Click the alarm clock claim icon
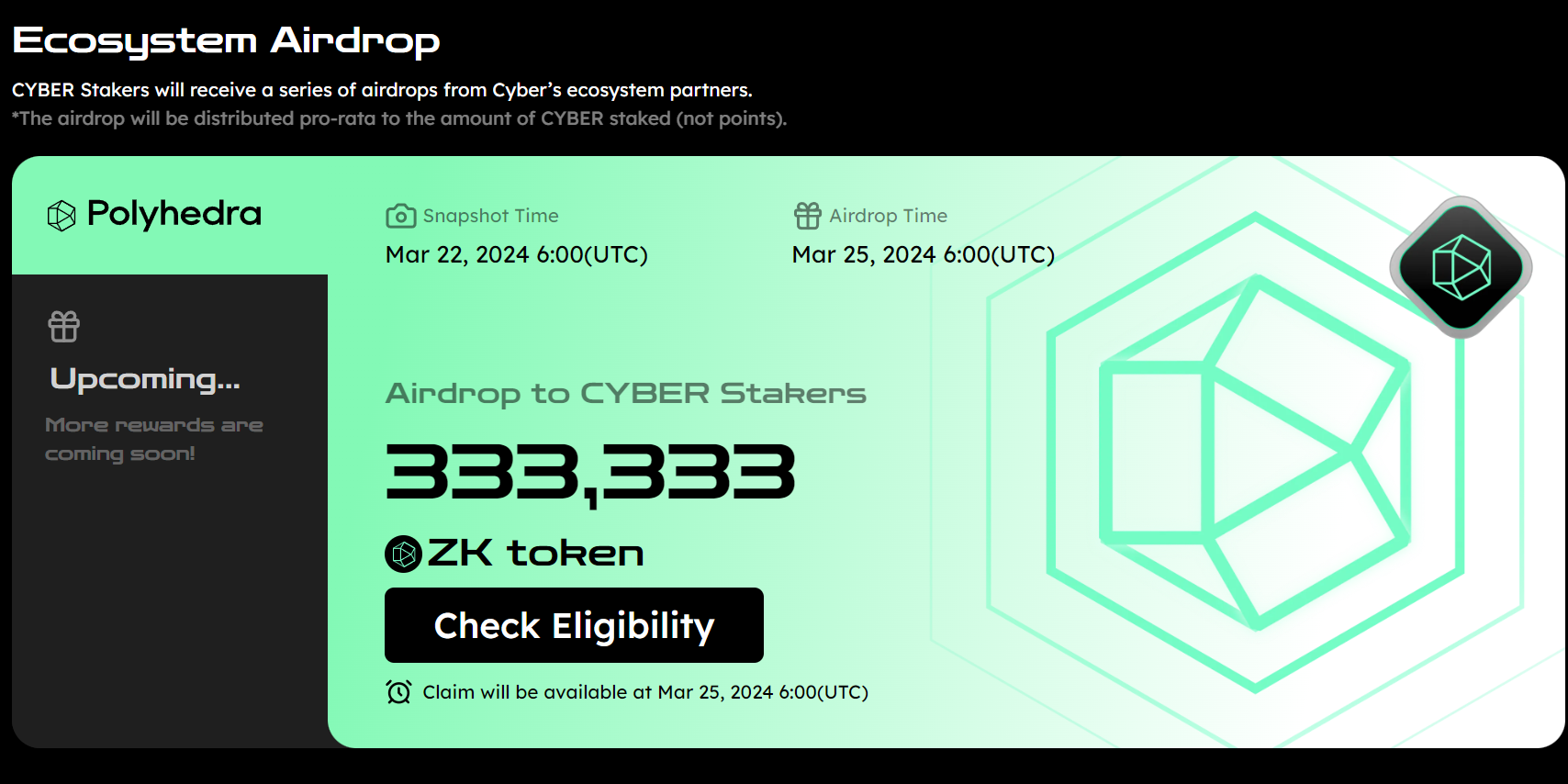 coord(398,691)
